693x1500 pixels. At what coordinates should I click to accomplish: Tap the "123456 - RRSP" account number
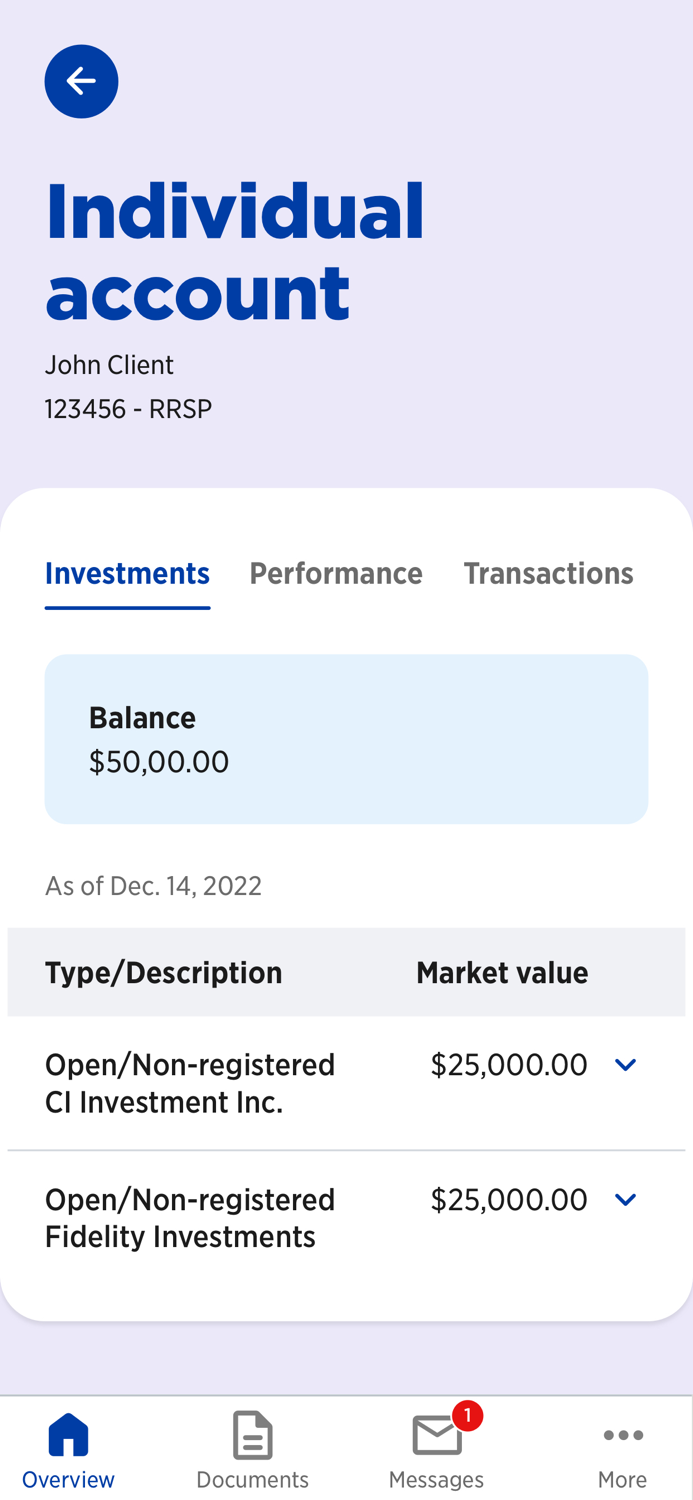tap(128, 409)
